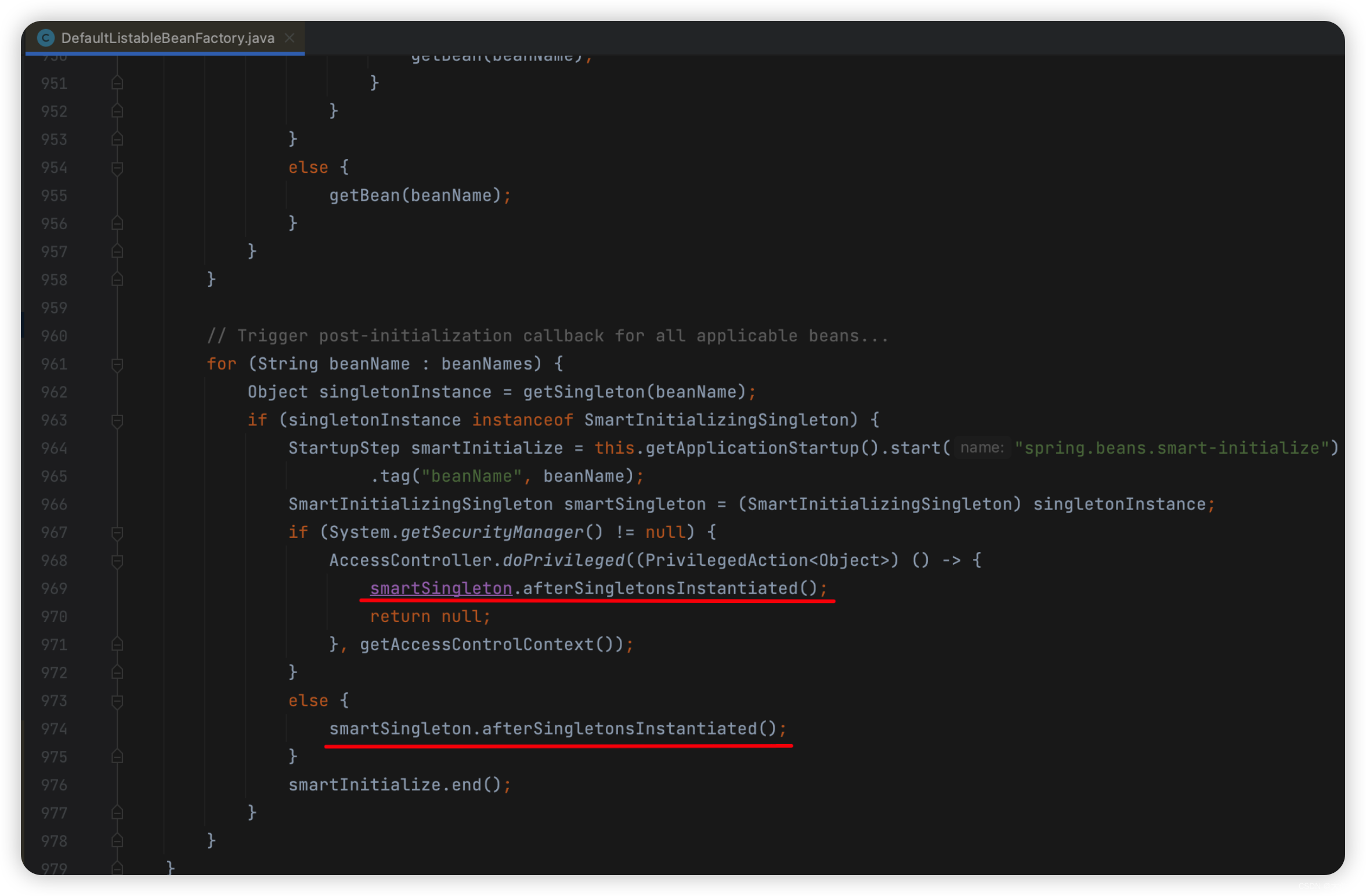The height and width of the screenshot is (896, 1366).
Task: Collapse the fold marker at line 972
Action: click(117, 673)
